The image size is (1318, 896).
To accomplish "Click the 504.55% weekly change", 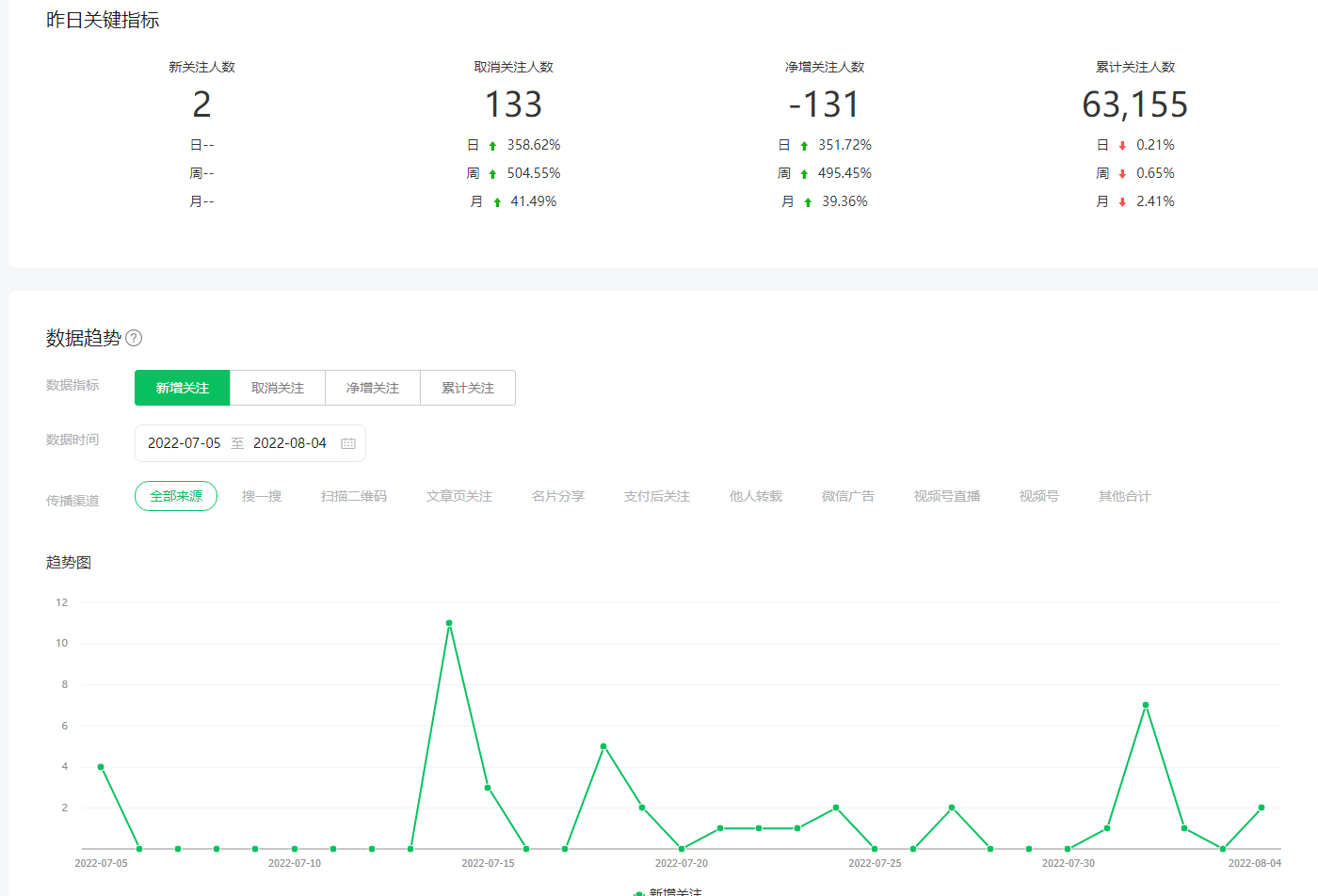I will pos(534,173).
